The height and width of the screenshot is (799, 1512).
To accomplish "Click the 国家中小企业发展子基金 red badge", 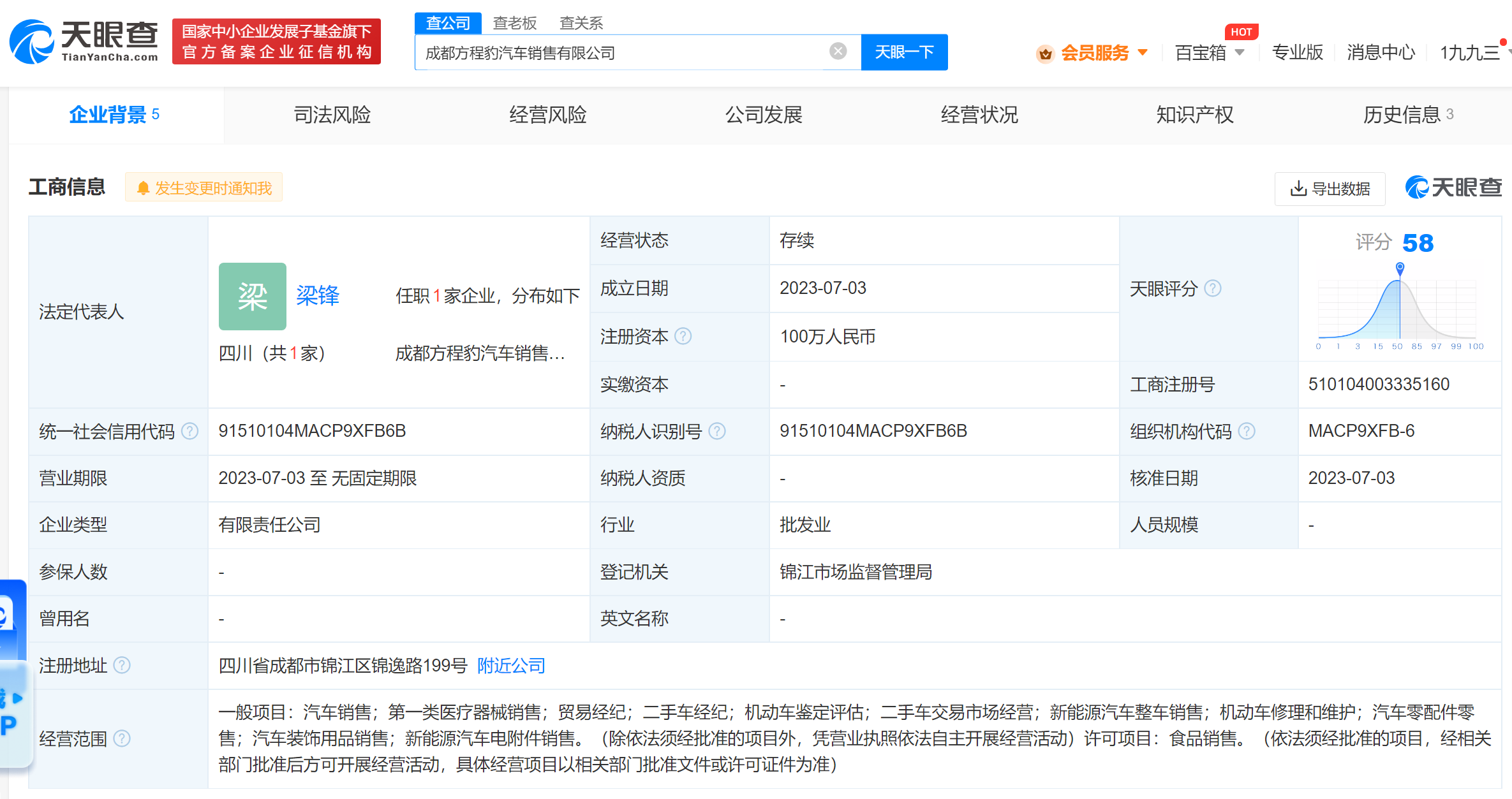I will [x=276, y=41].
